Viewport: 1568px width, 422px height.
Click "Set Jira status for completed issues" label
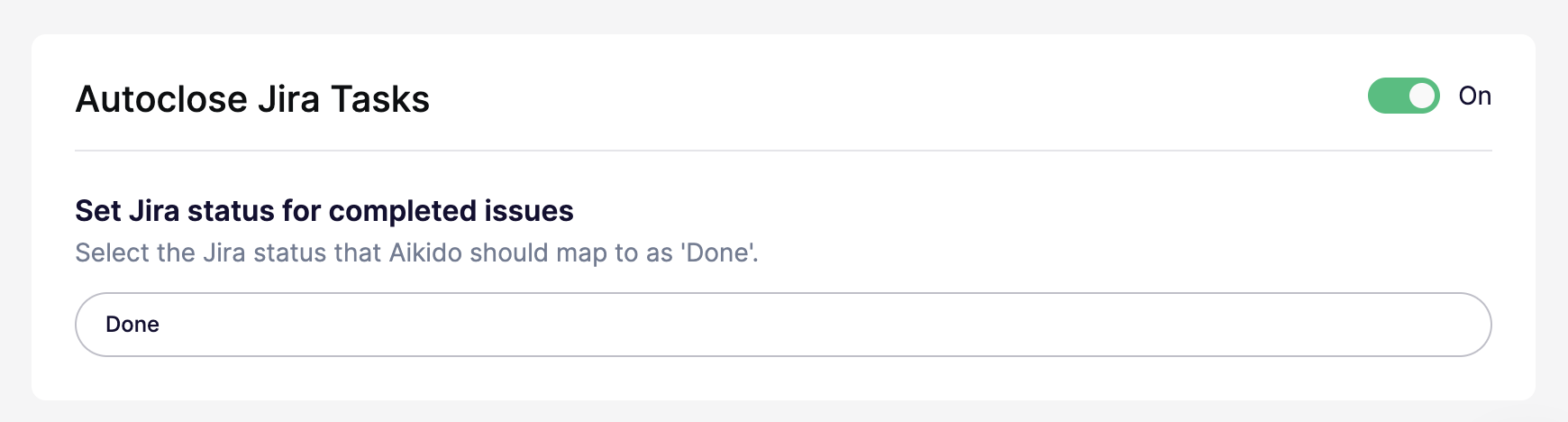(324, 211)
